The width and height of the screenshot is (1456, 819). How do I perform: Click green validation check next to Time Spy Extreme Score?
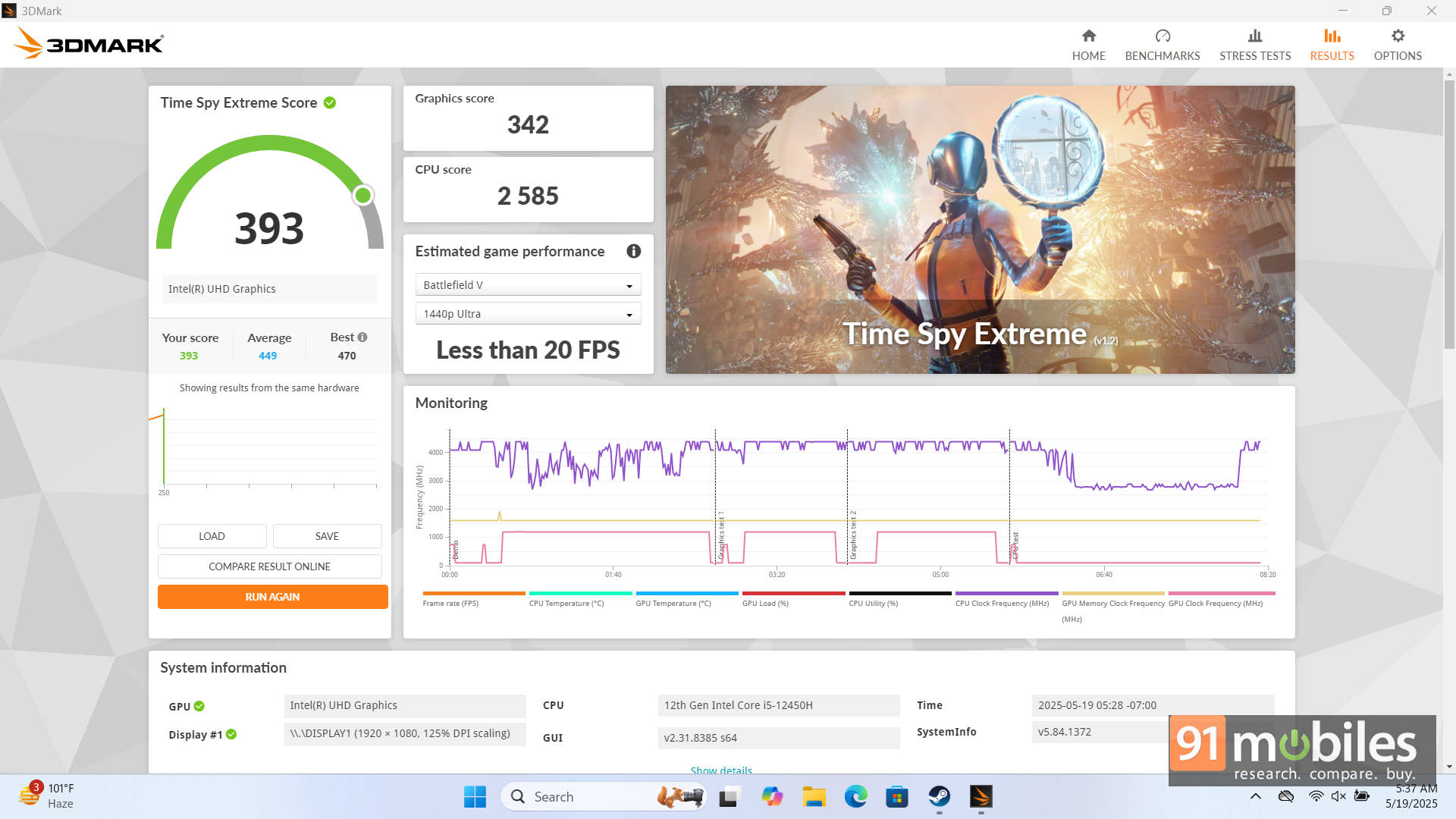pos(330,102)
